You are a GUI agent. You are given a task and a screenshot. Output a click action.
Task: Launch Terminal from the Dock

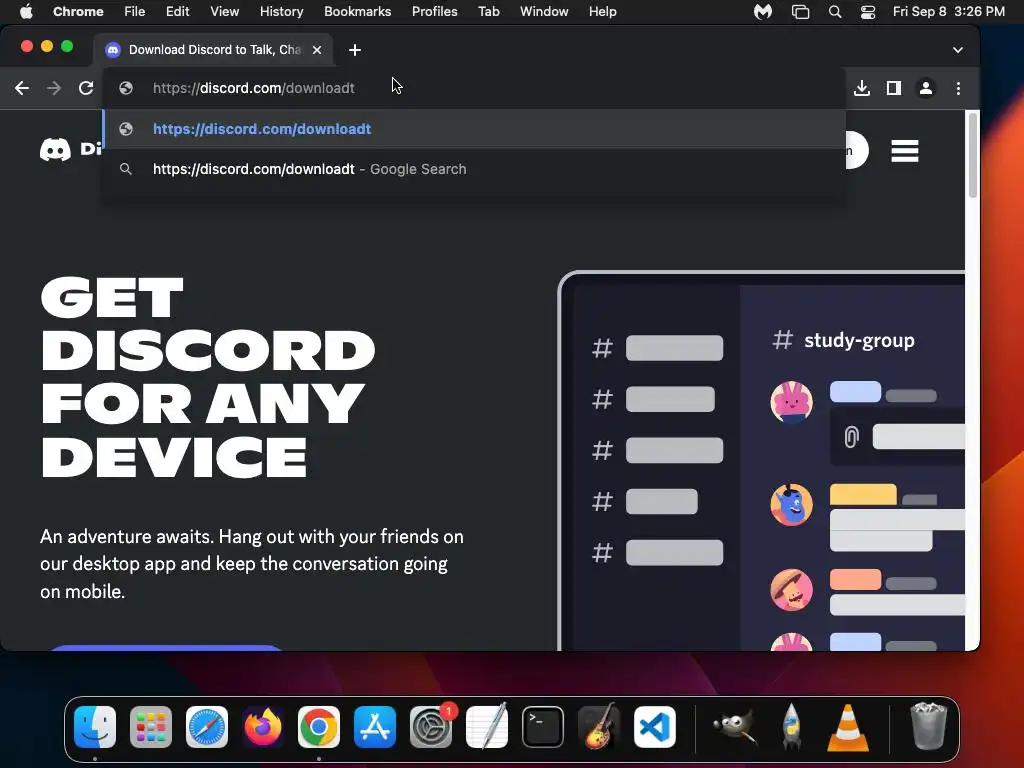tap(543, 727)
